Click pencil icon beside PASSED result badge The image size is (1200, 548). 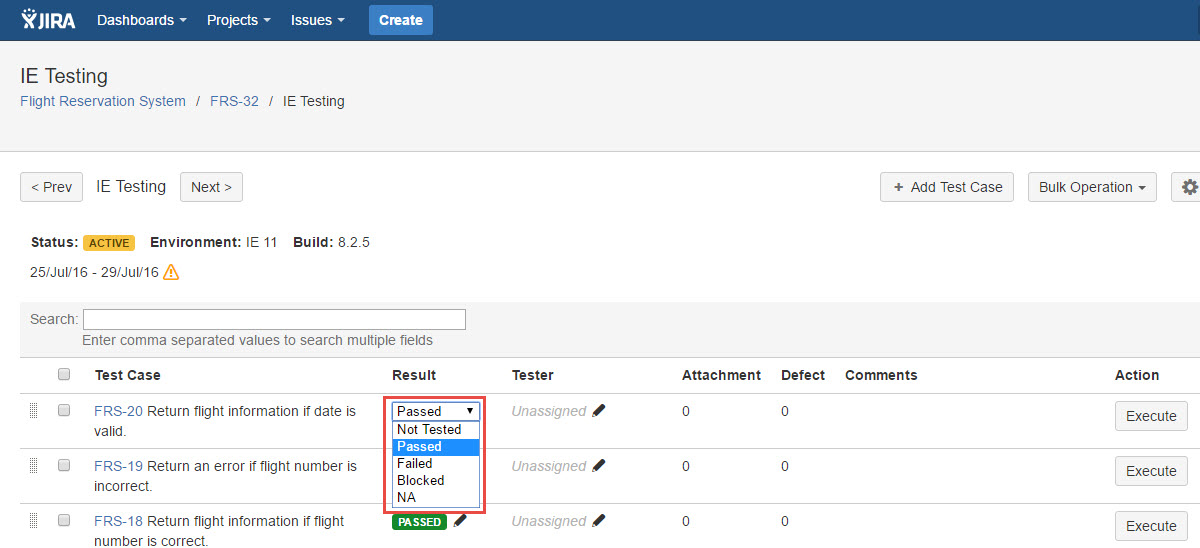pos(460,521)
